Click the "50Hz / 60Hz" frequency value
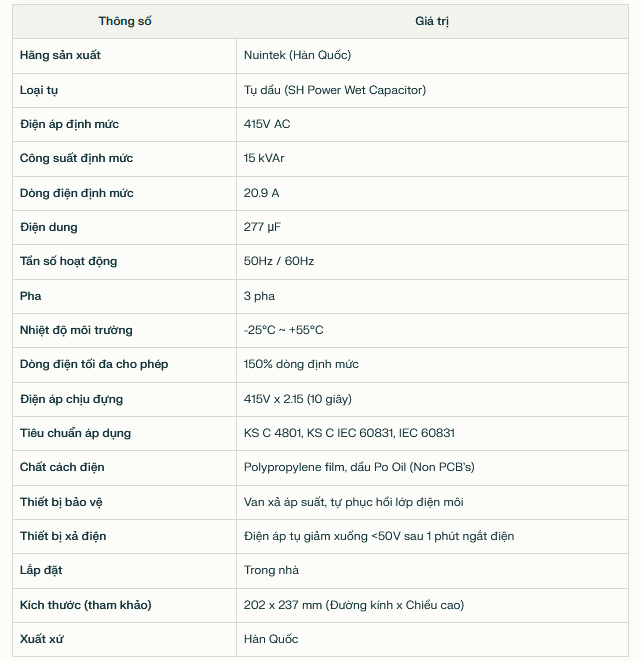641x662 pixels. coord(279,261)
